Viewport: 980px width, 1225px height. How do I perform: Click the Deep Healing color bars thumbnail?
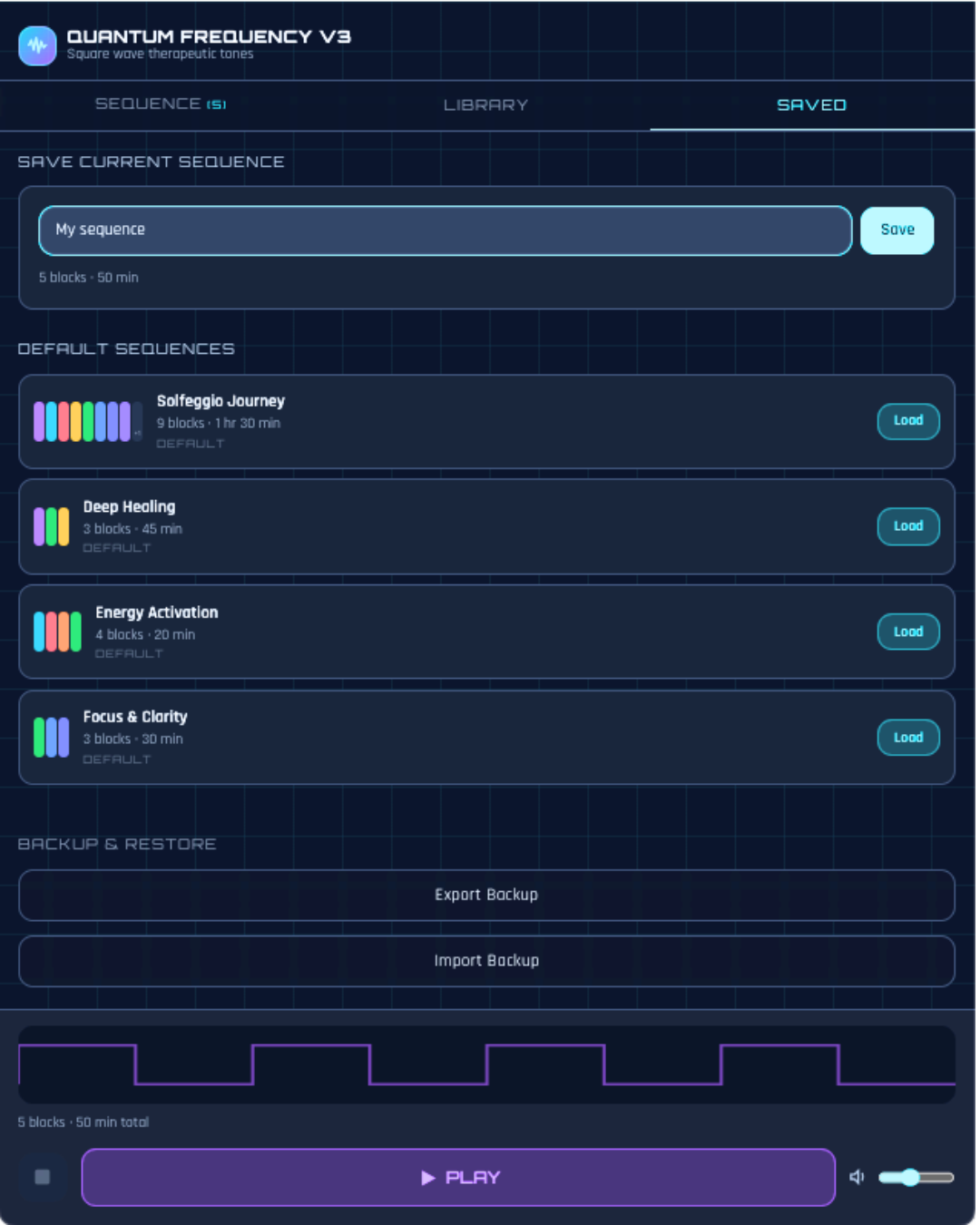pyautogui.click(x=52, y=527)
